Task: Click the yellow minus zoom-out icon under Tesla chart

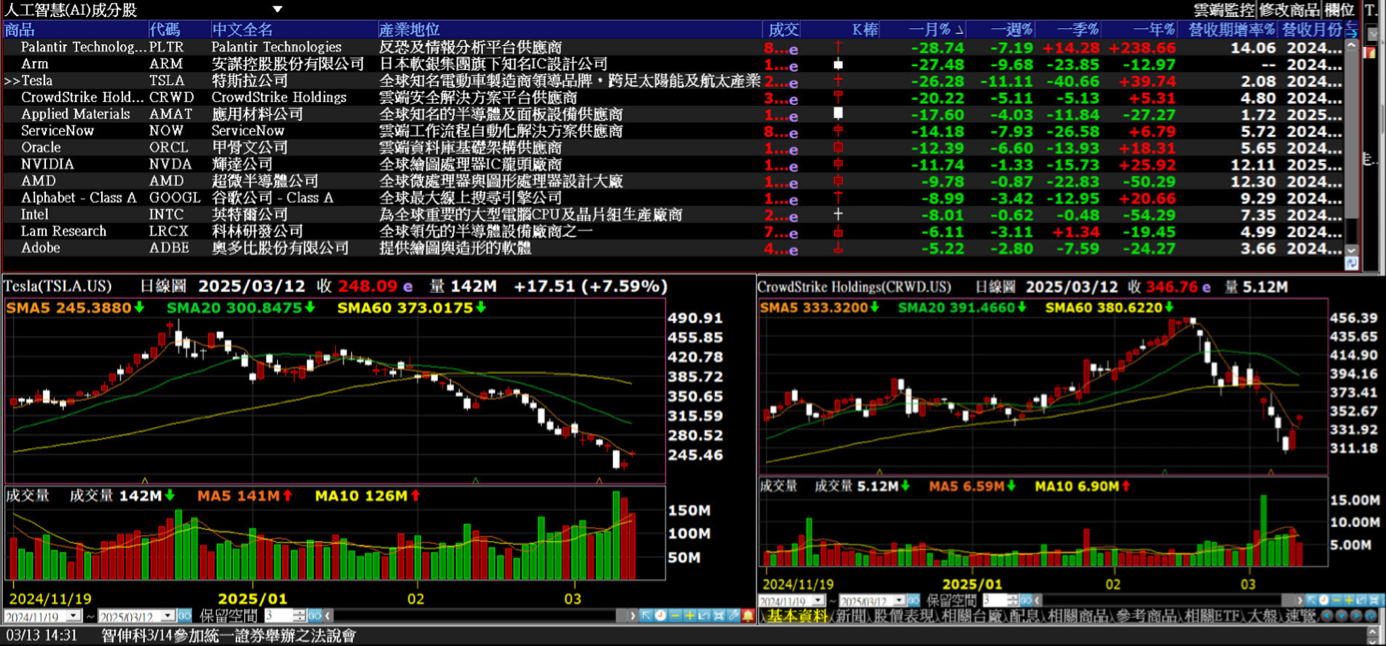Action: 675,615
